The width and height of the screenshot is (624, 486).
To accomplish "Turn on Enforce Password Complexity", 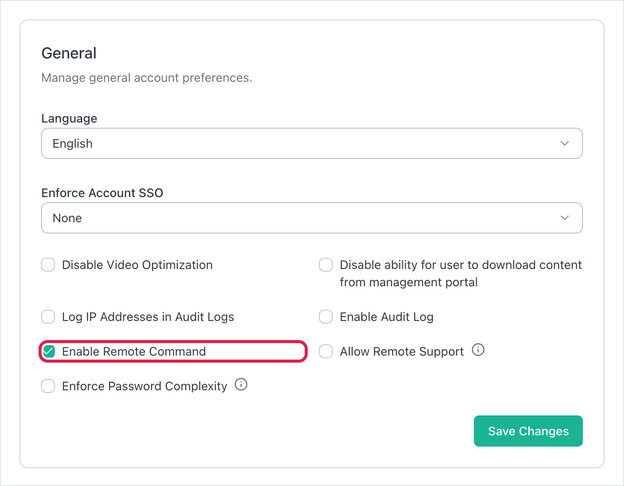I will click(x=48, y=386).
